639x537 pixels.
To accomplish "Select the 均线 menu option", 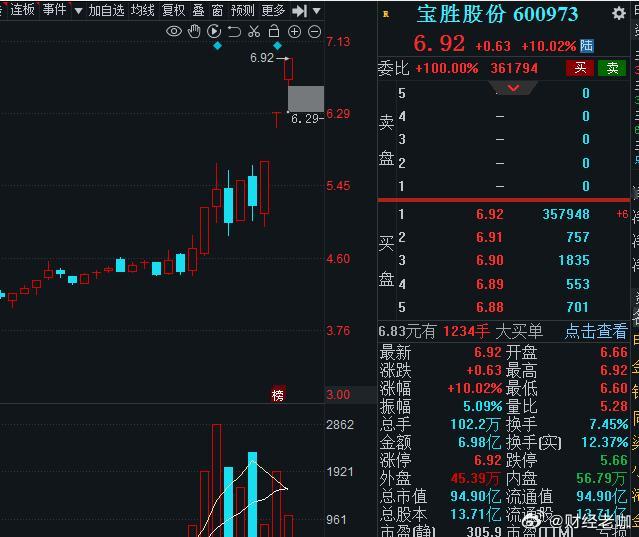I will (143, 10).
